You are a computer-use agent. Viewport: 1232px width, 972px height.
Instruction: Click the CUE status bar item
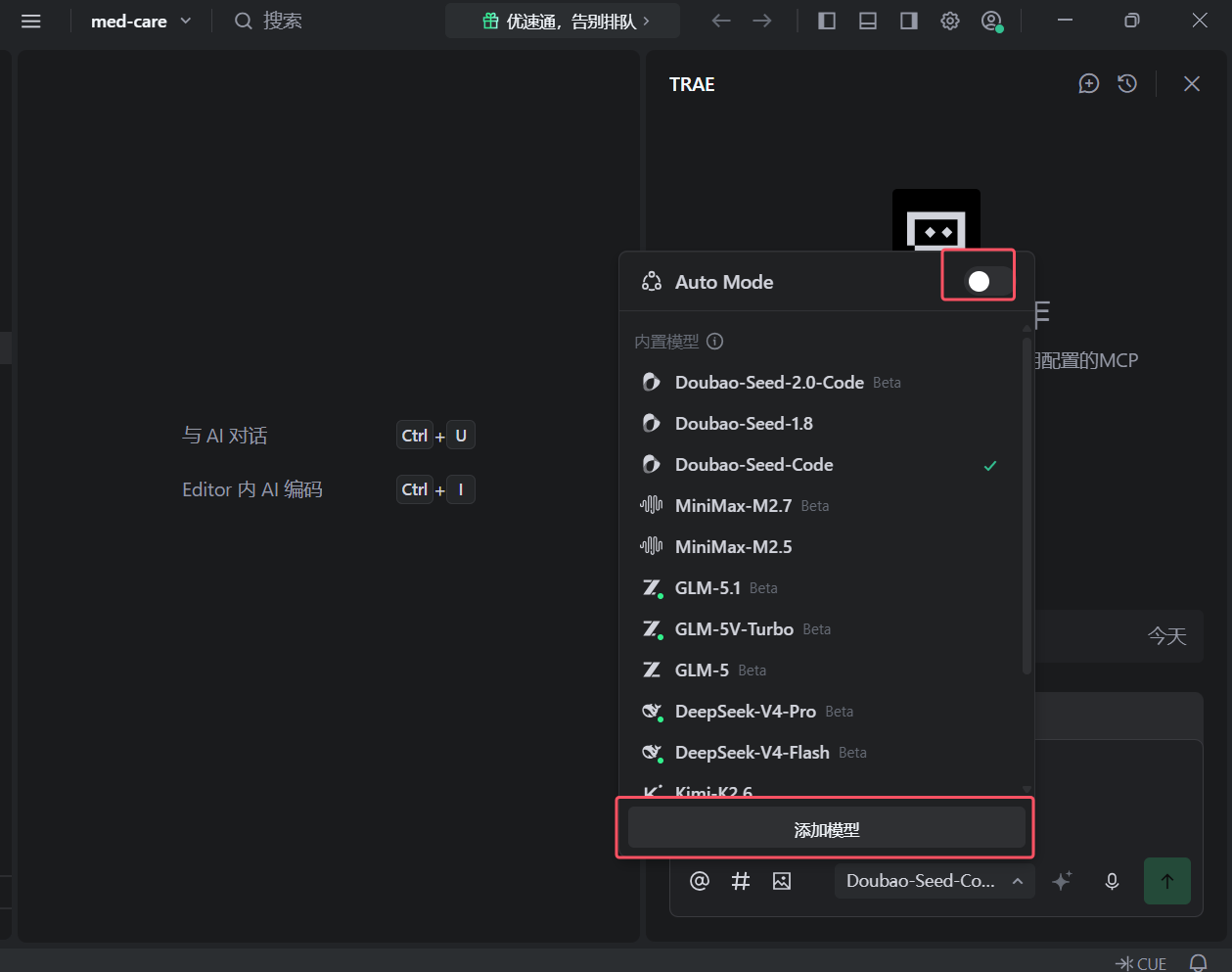[1141, 963]
